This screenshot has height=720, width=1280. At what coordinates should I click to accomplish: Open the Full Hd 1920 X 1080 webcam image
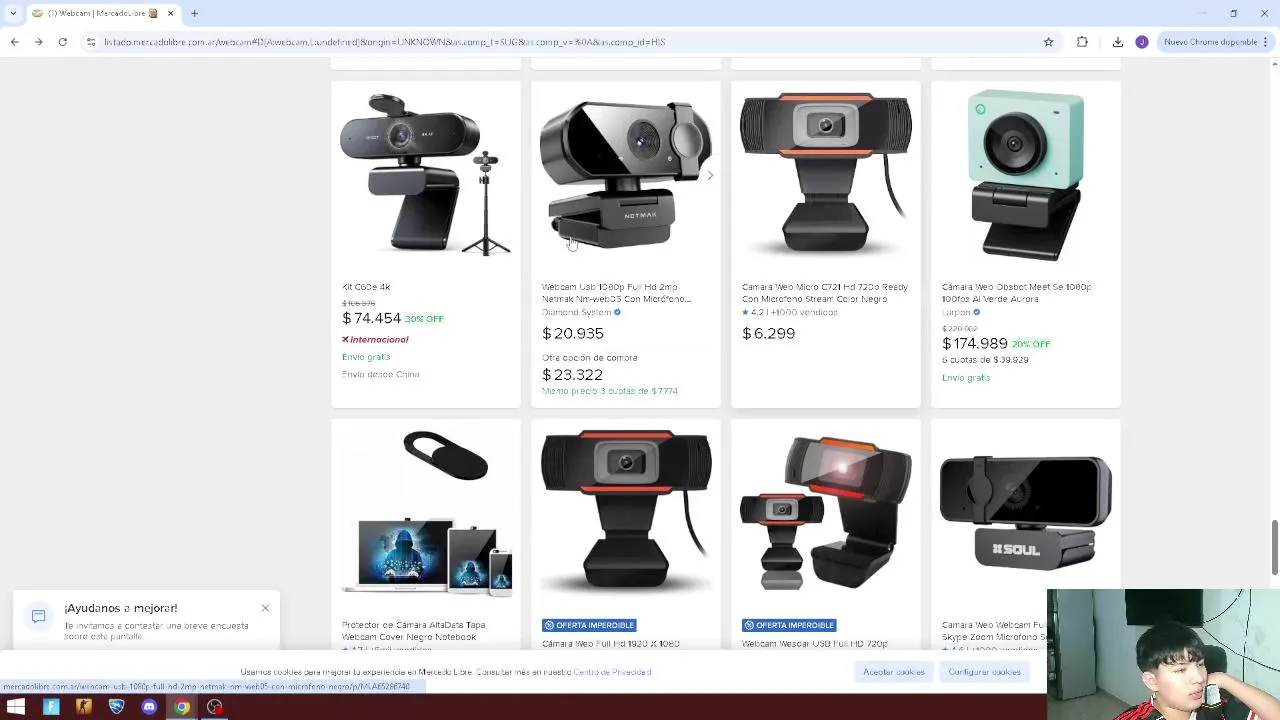tap(626, 514)
